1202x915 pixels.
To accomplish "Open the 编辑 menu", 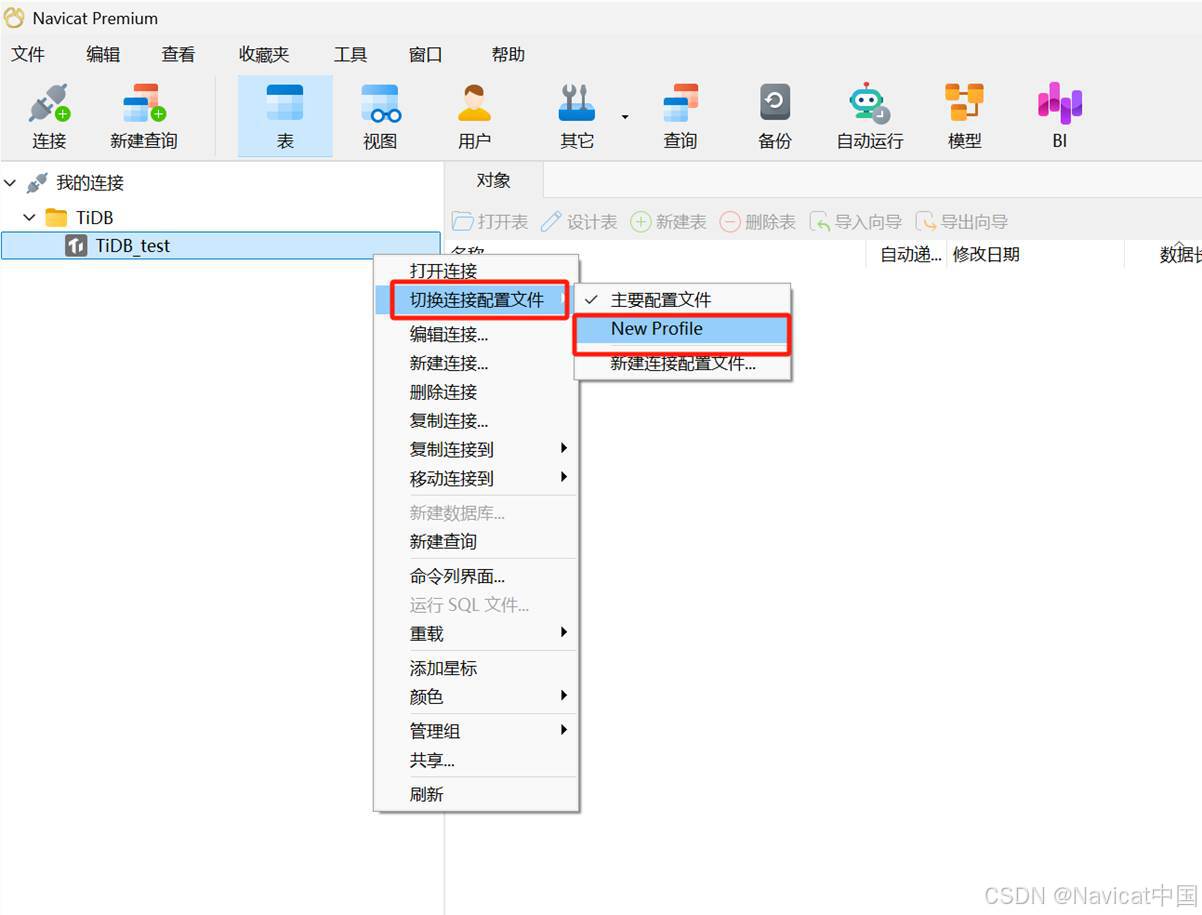I will [103, 54].
